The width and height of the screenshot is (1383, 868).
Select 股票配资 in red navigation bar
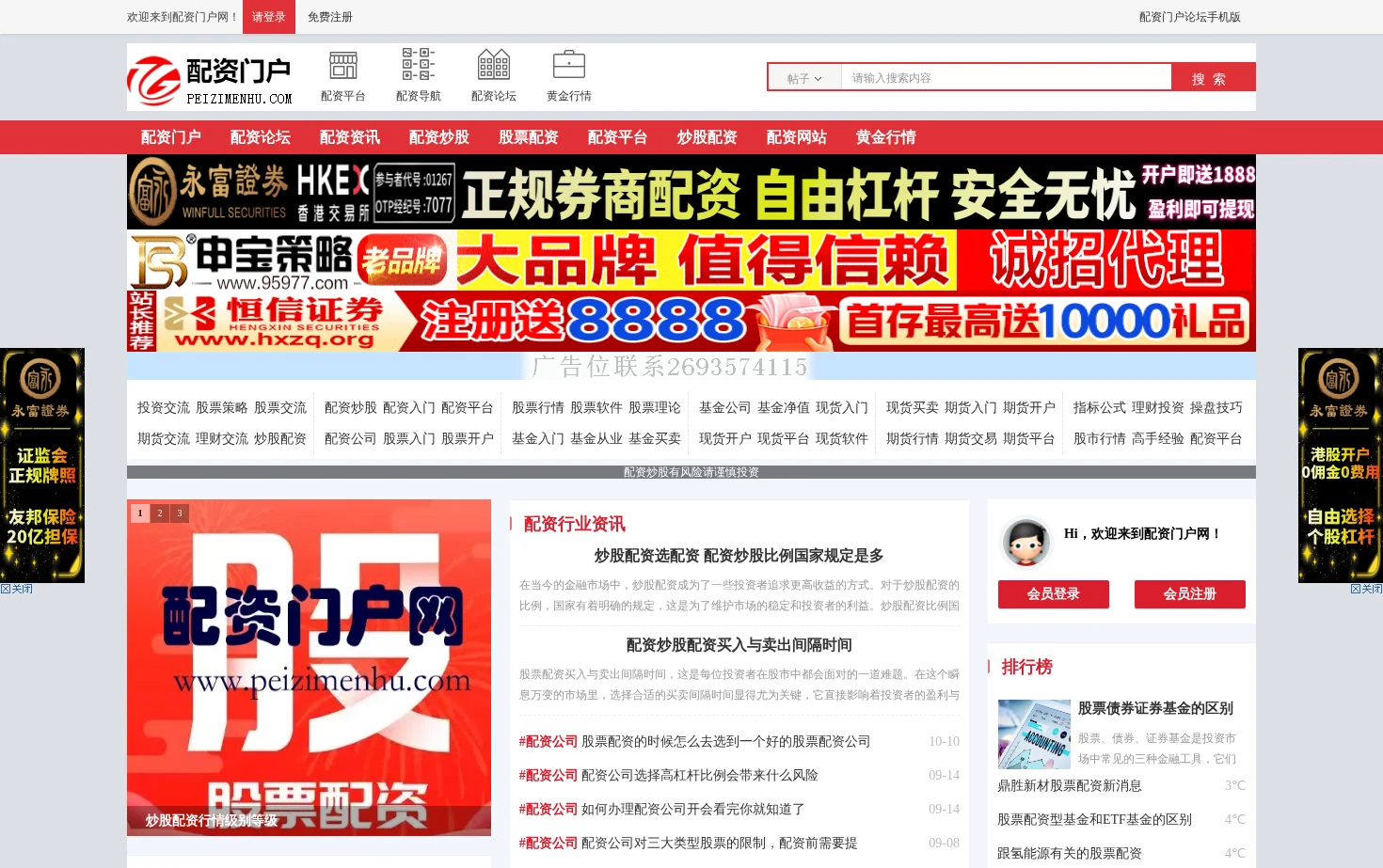529,137
